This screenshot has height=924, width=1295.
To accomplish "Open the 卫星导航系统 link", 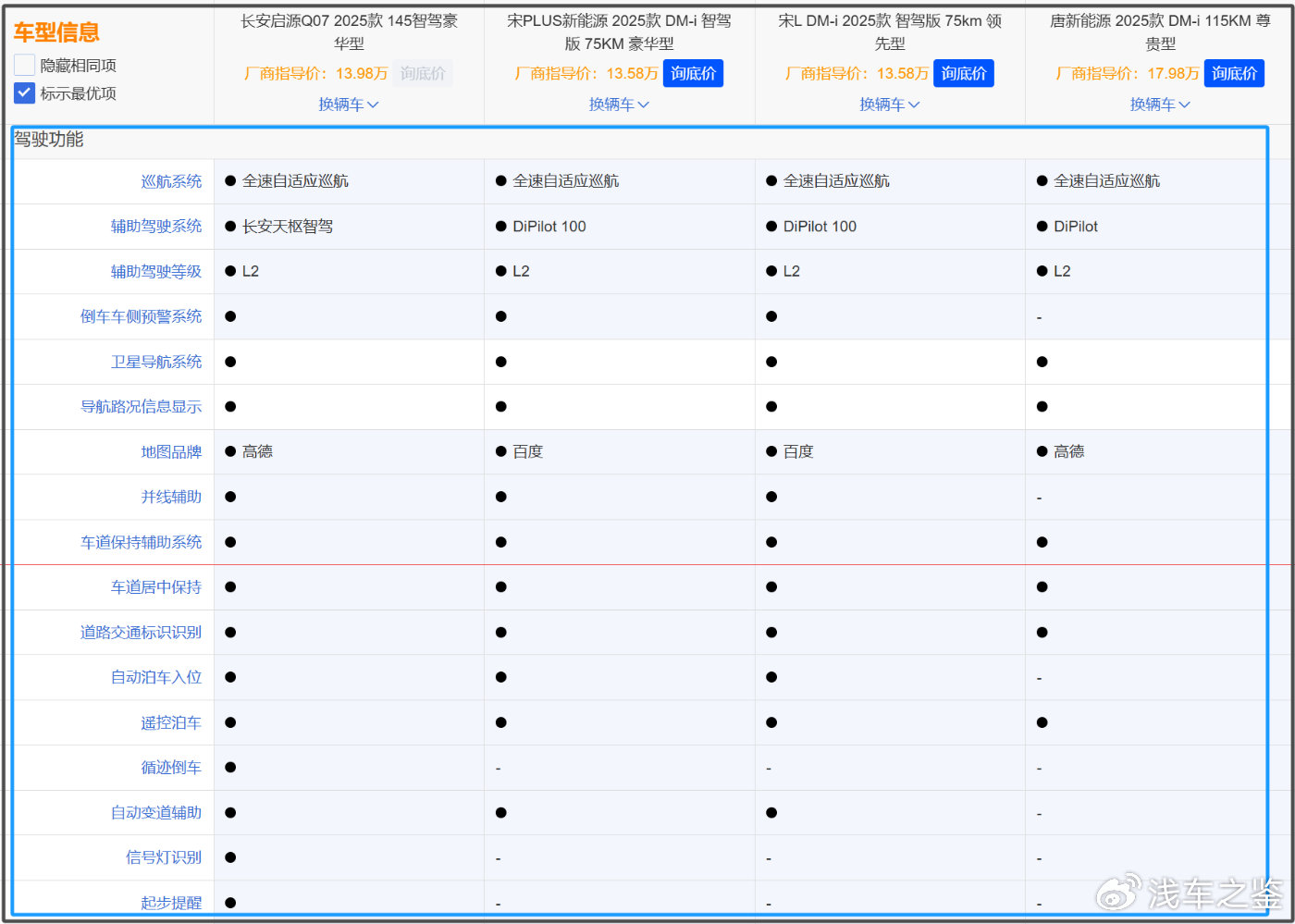I will (156, 362).
